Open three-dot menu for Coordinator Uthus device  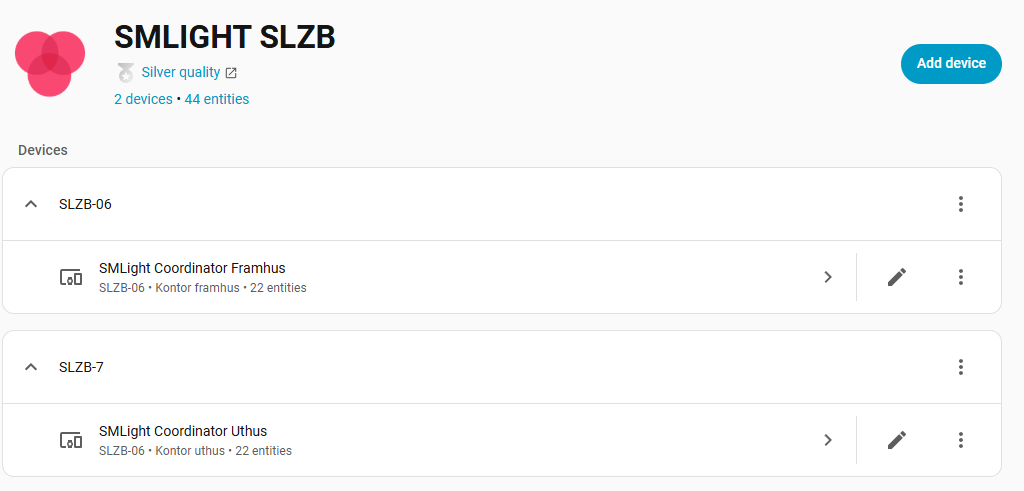click(960, 440)
